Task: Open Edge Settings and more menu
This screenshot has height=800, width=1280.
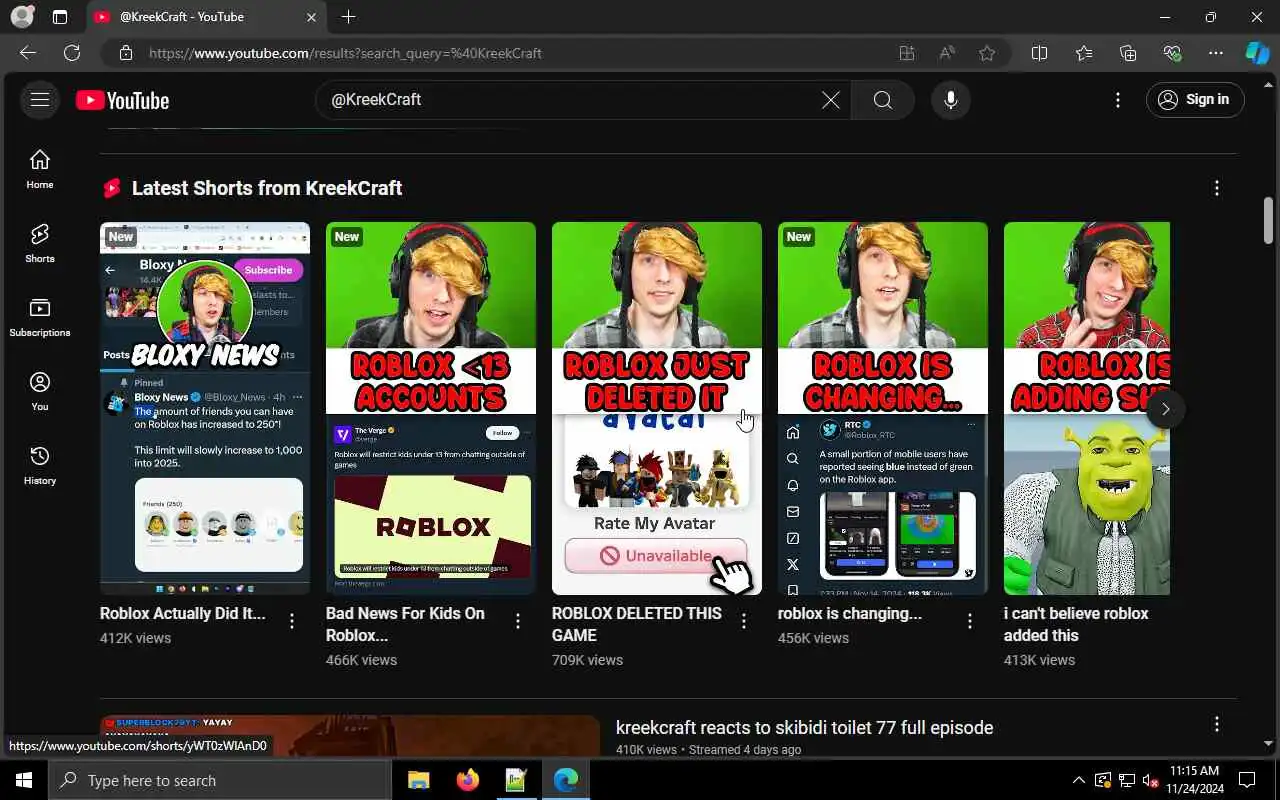Action: point(1216,53)
